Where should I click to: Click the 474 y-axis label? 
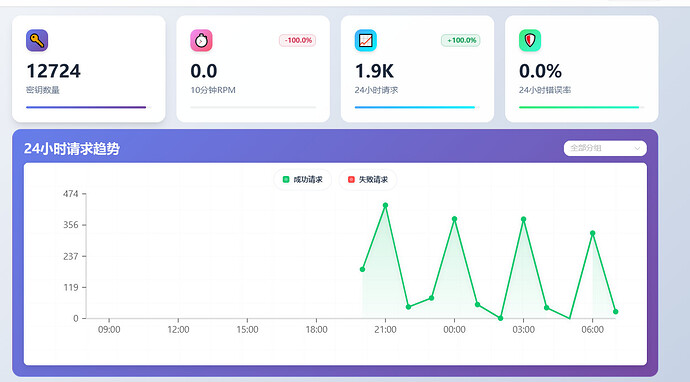[x=70, y=194]
